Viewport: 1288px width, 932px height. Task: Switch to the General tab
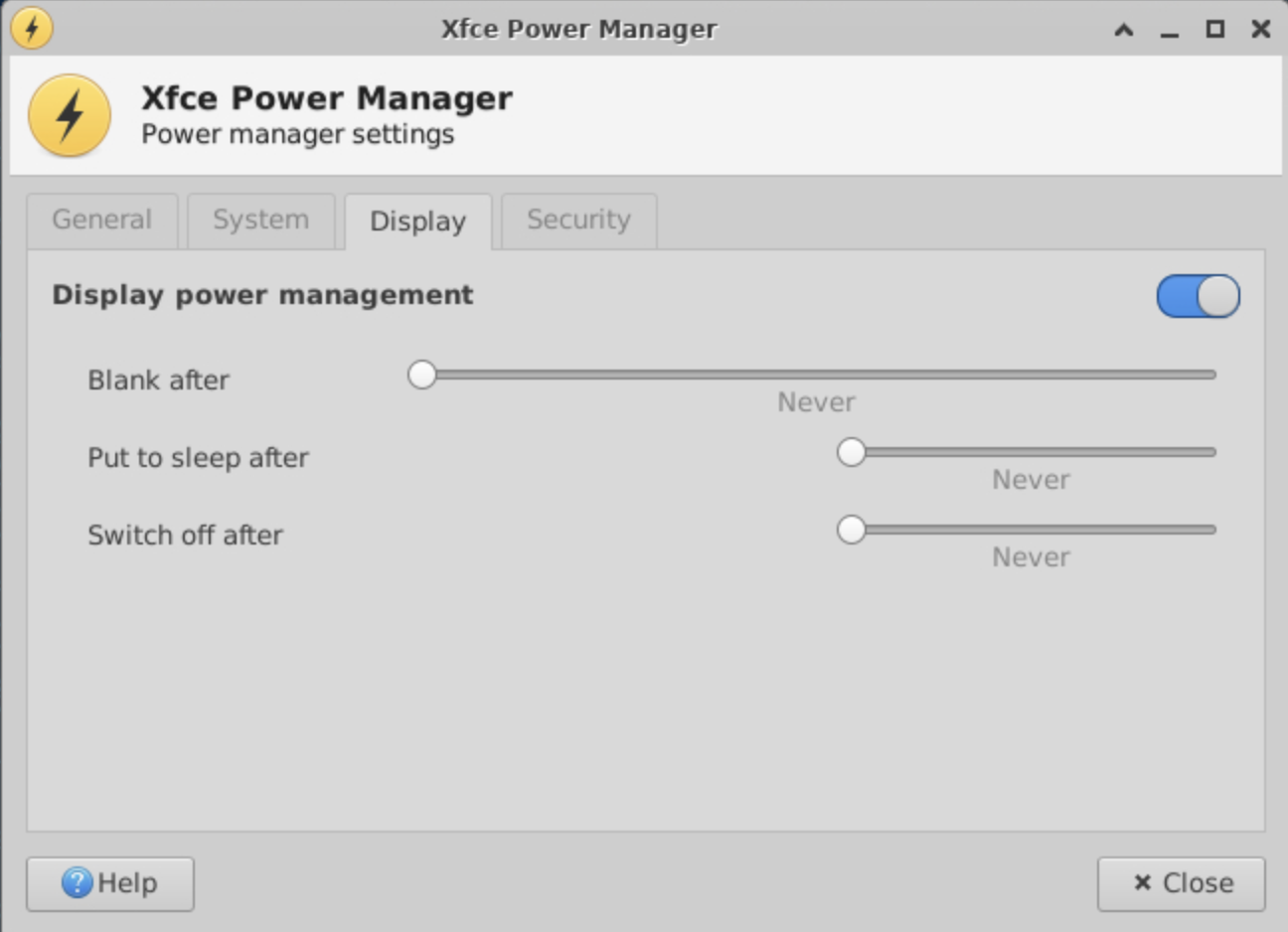click(101, 220)
